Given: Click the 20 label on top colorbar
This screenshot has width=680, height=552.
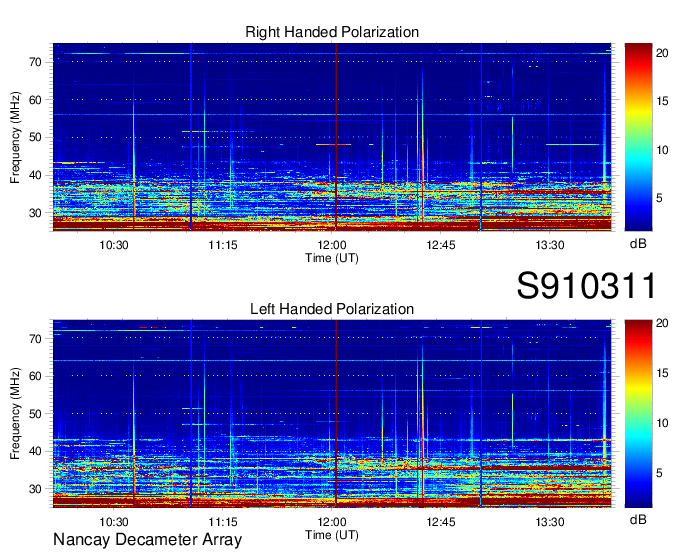Looking at the screenshot, I should (x=662, y=53).
